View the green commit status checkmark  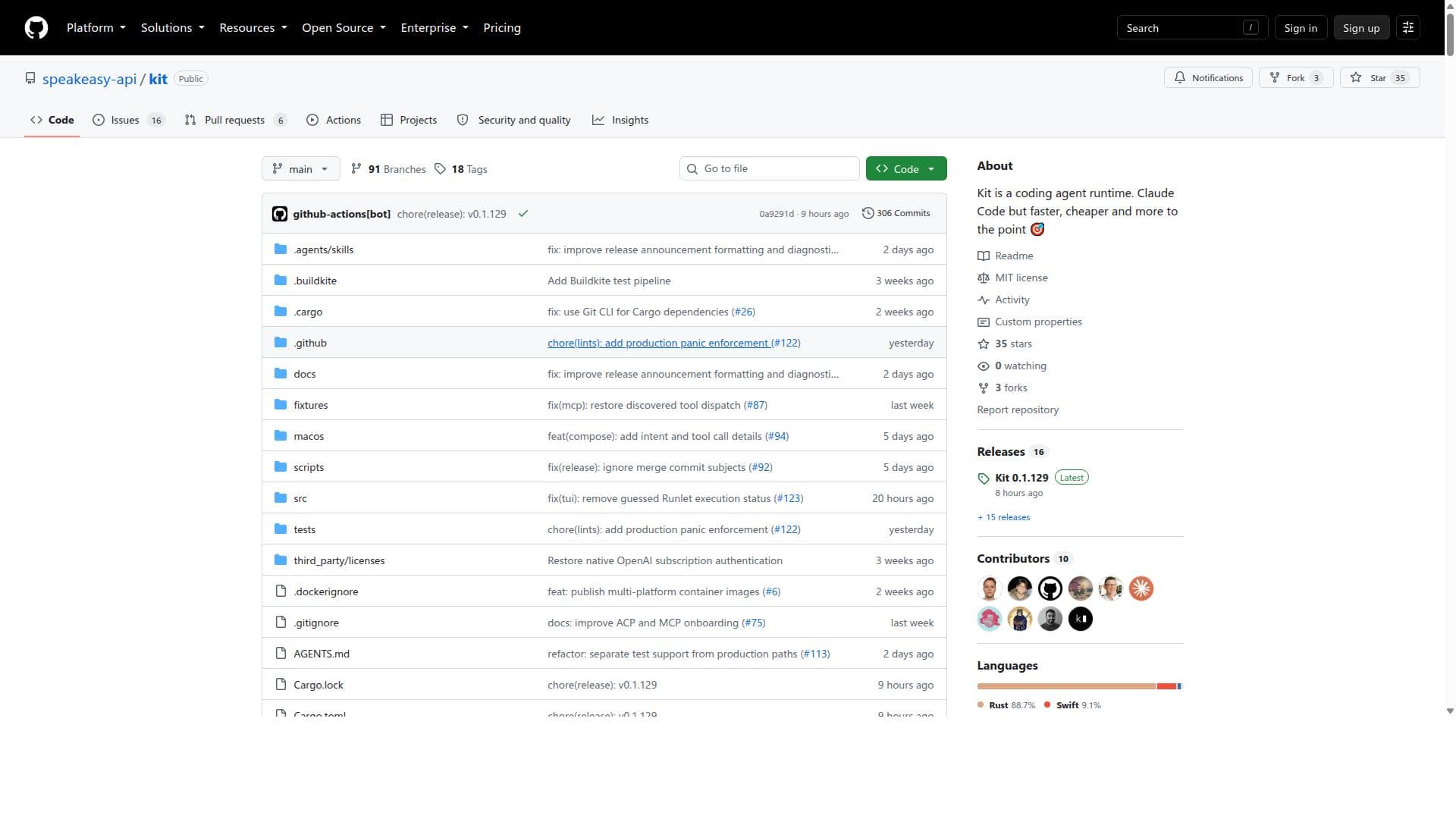523,214
